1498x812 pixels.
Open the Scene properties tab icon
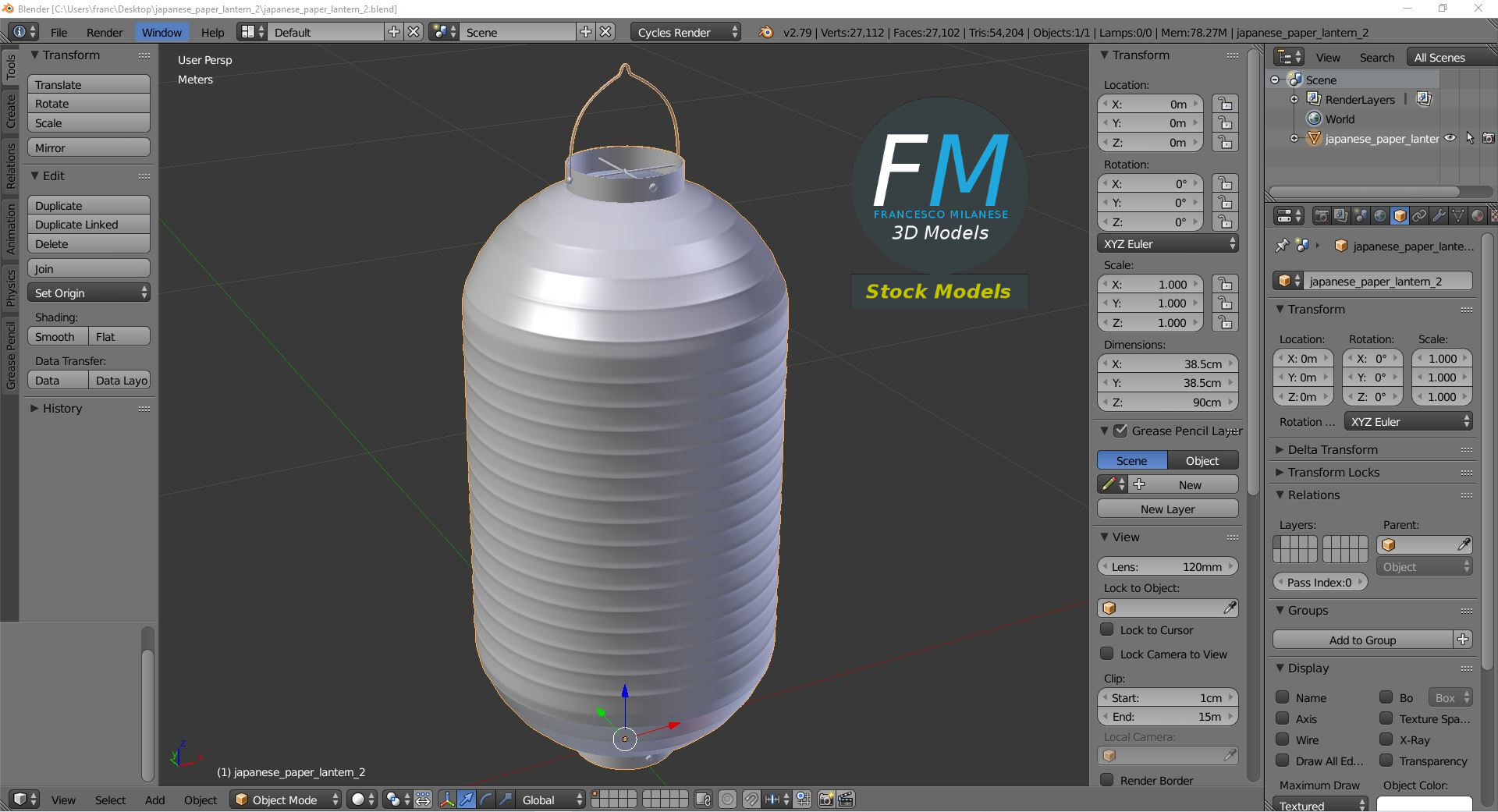[1361, 216]
